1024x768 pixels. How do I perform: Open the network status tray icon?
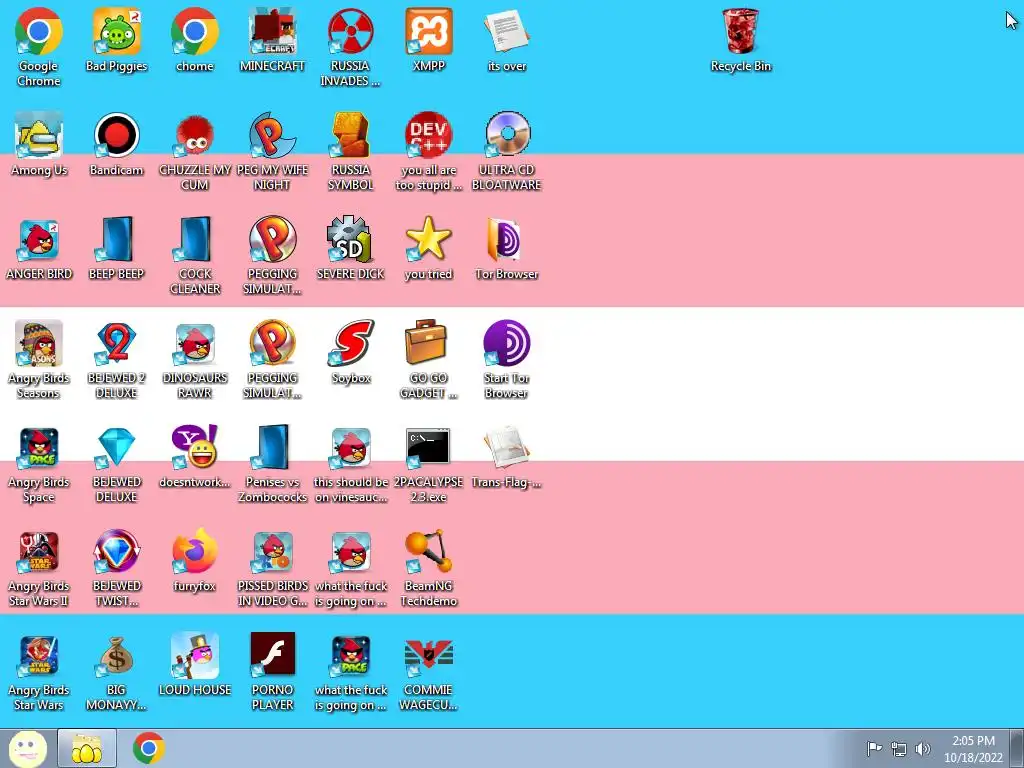click(899, 749)
